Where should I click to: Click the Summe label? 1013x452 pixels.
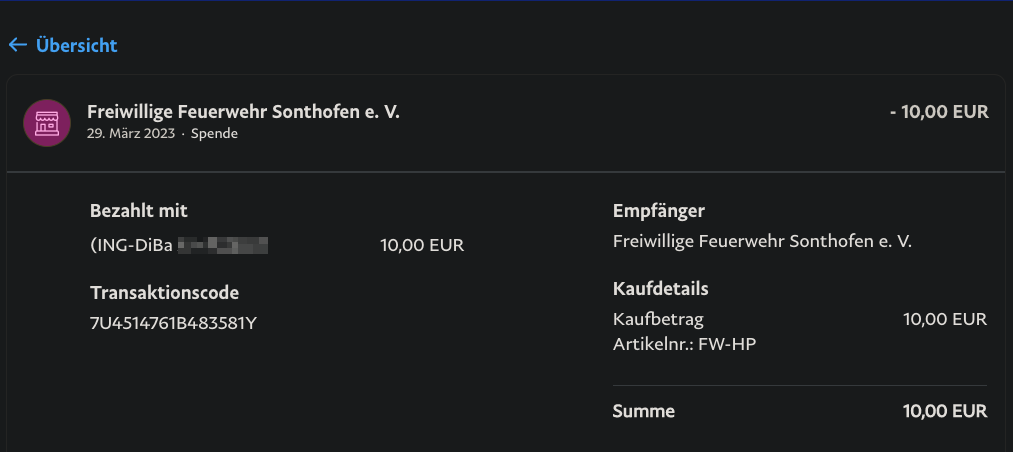point(643,411)
